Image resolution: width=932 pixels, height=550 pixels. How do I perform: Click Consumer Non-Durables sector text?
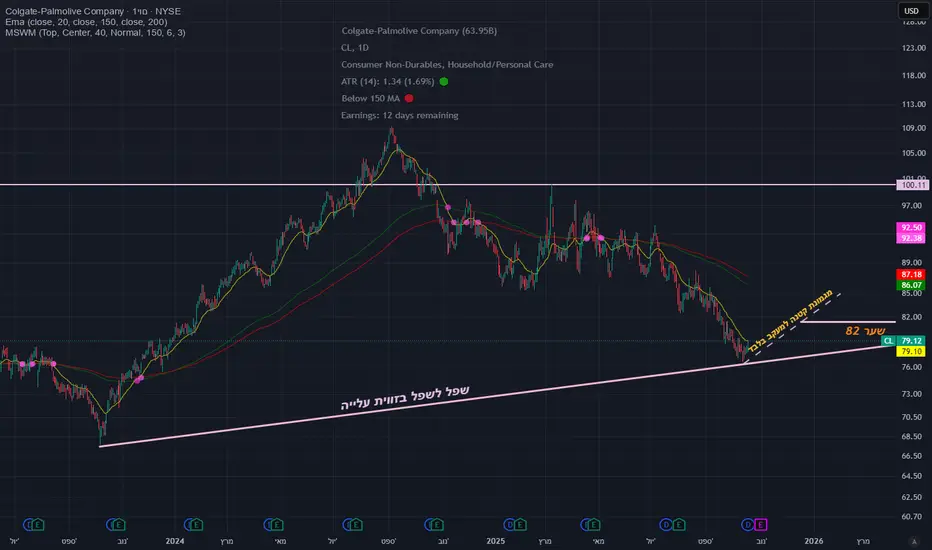(447, 64)
